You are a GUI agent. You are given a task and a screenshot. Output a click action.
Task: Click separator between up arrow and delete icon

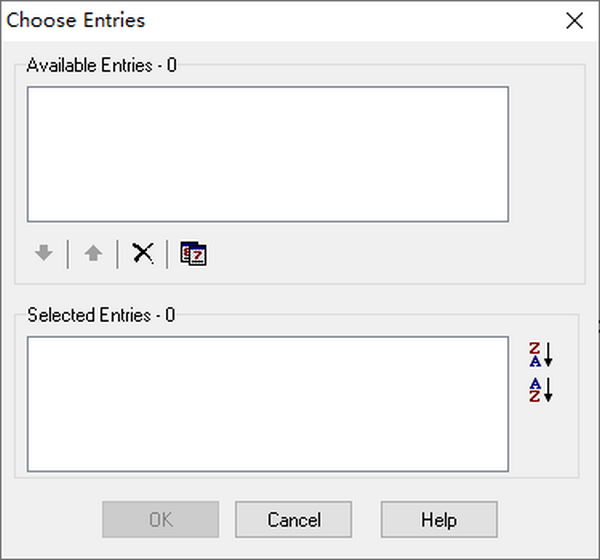point(118,254)
